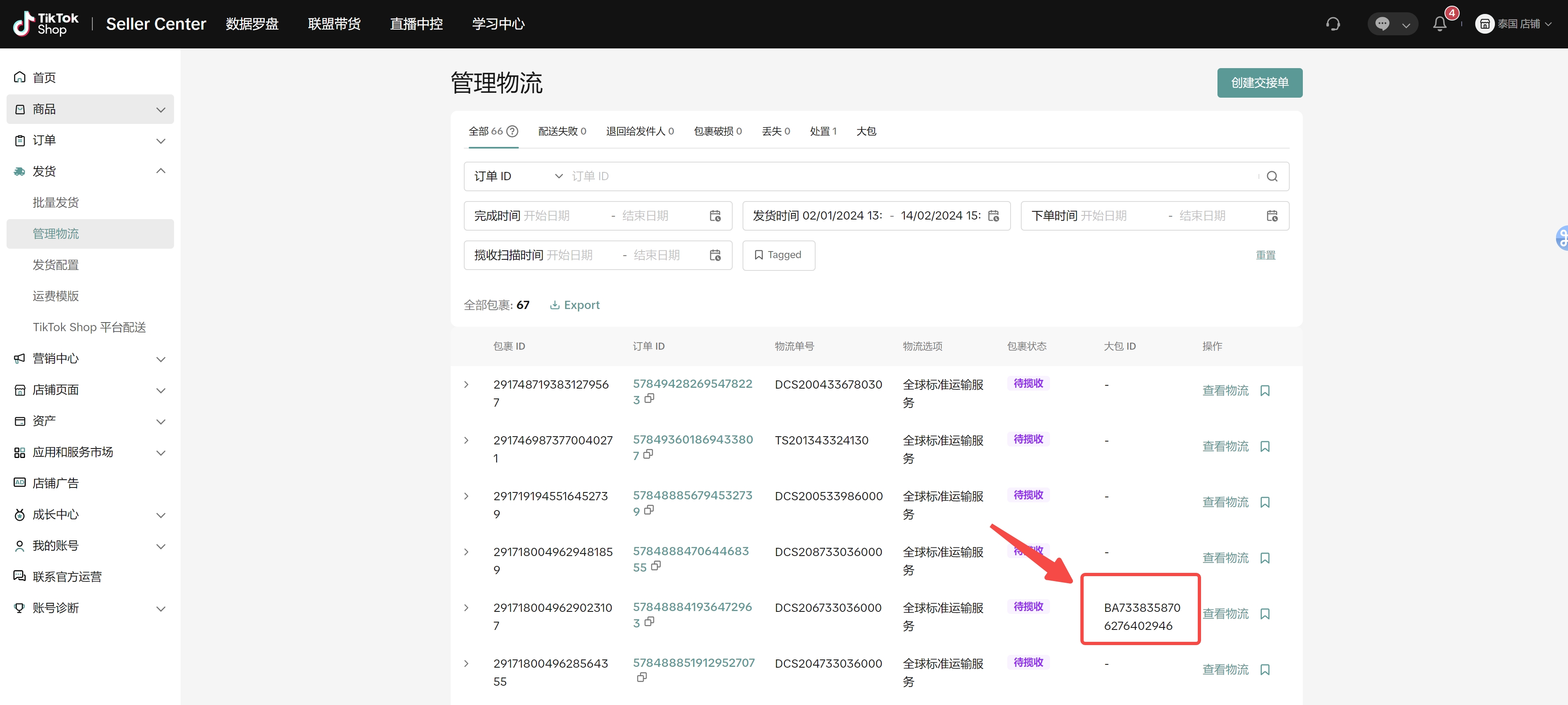
Task: Bookmark the DCS200433678030 package row
Action: pyautogui.click(x=1265, y=391)
